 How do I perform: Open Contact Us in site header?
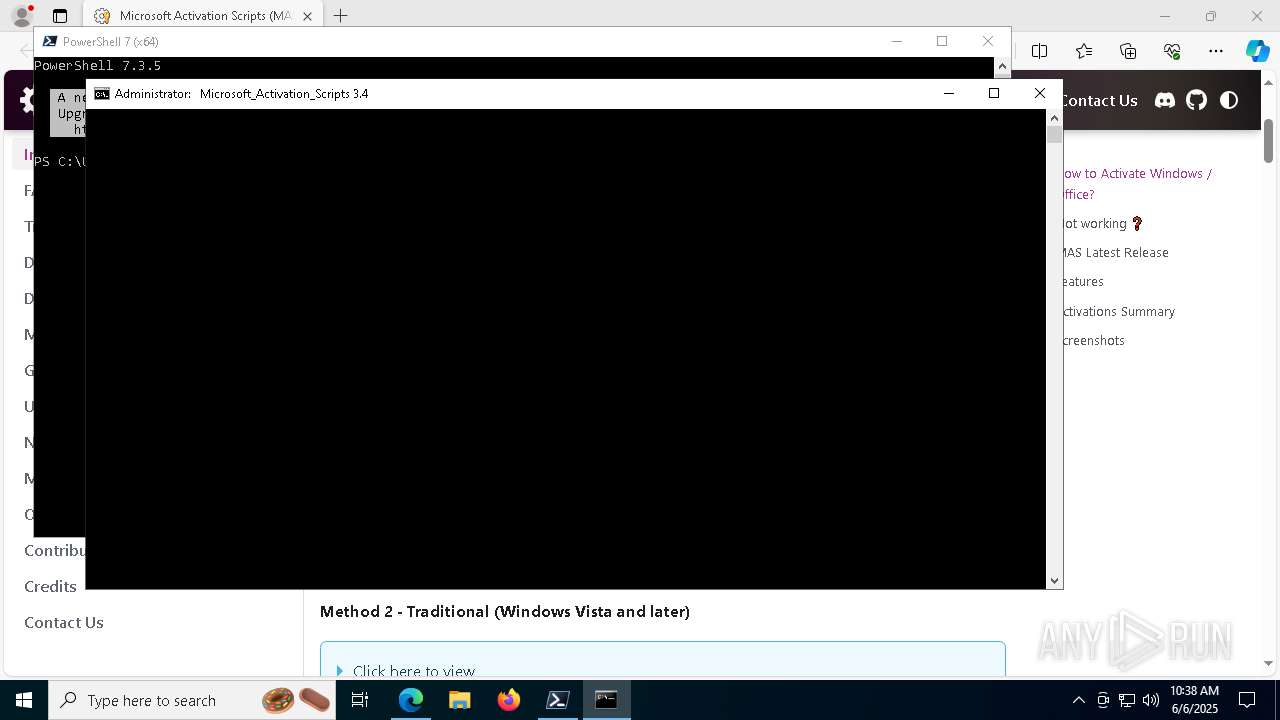tap(1099, 100)
